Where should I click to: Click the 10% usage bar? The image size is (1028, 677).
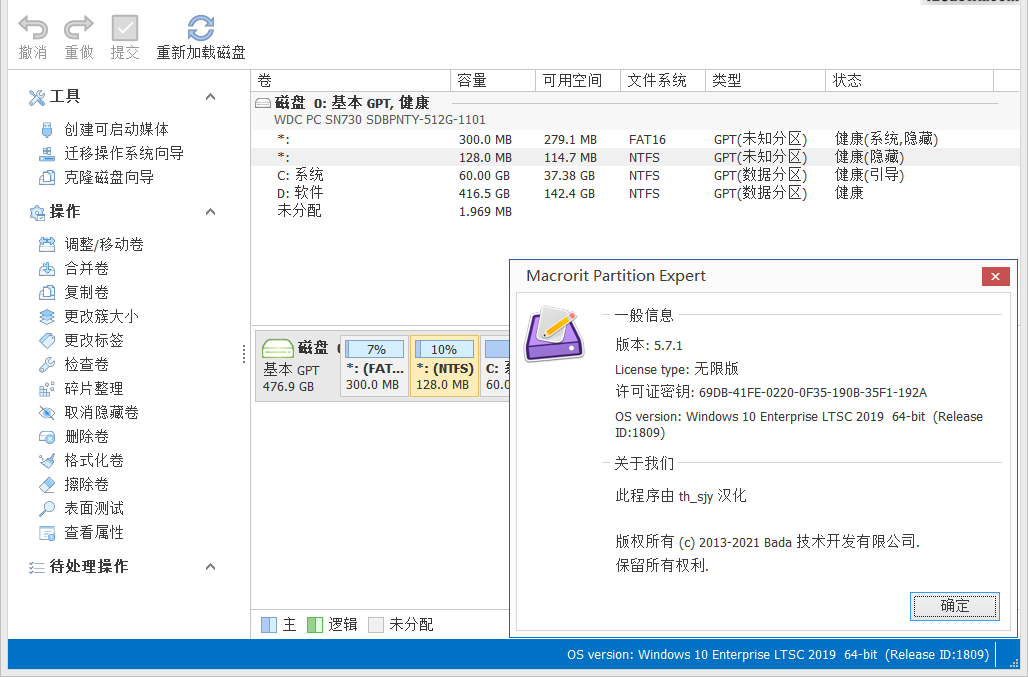point(444,349)
